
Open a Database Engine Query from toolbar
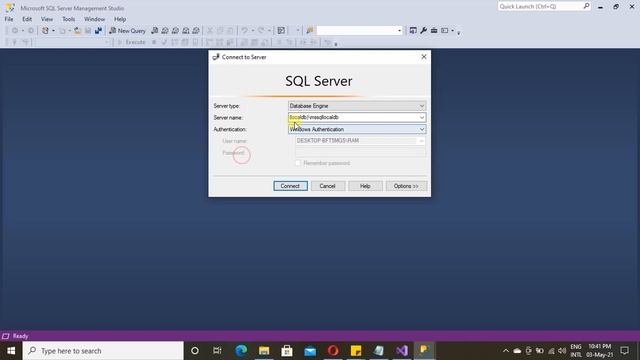155,31
